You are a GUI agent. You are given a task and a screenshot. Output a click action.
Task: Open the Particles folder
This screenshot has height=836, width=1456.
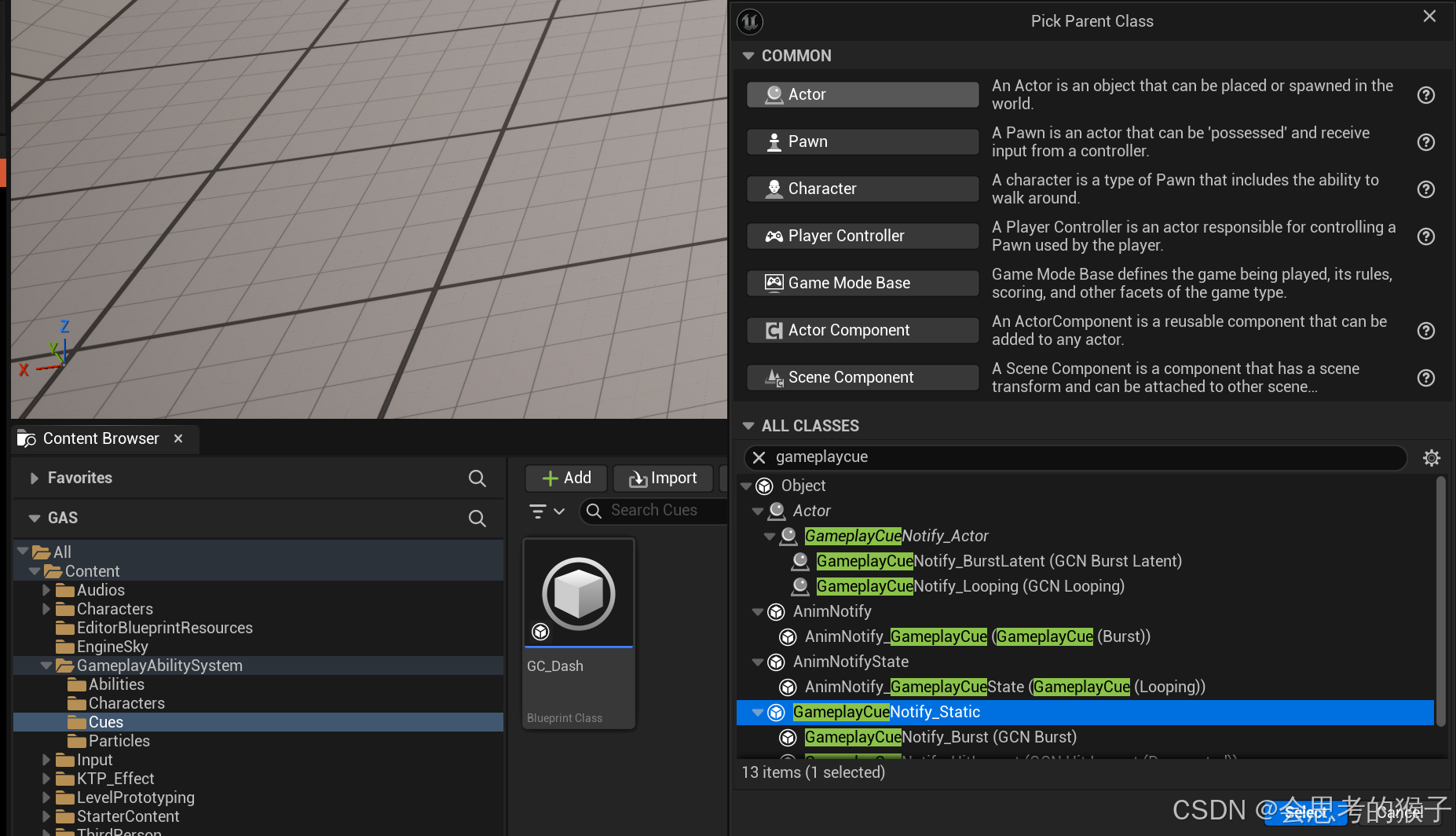click(x=119, y=741)
